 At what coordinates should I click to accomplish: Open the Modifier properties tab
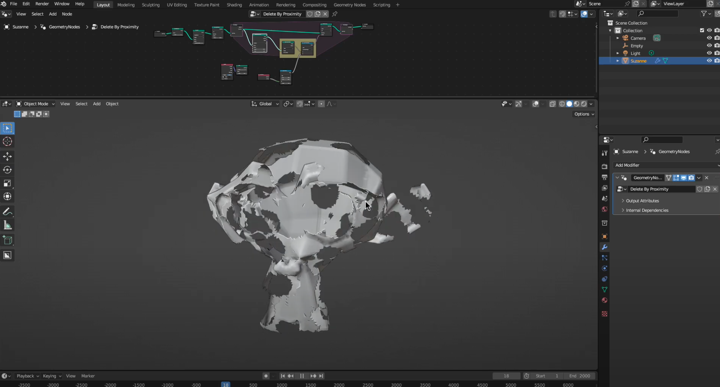(605, 247)
